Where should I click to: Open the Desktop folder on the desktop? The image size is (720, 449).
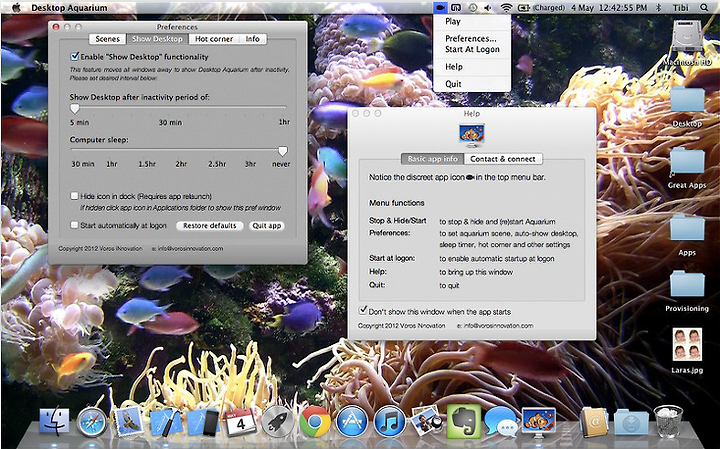point(687,100)
